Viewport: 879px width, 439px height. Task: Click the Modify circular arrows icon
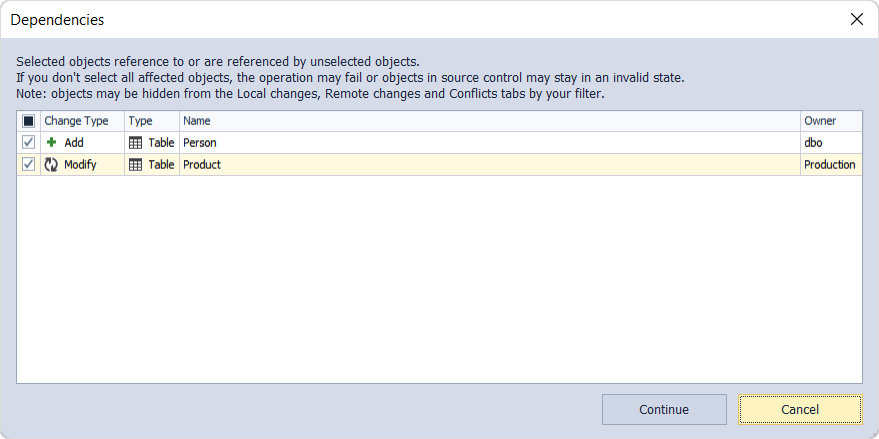52,164
